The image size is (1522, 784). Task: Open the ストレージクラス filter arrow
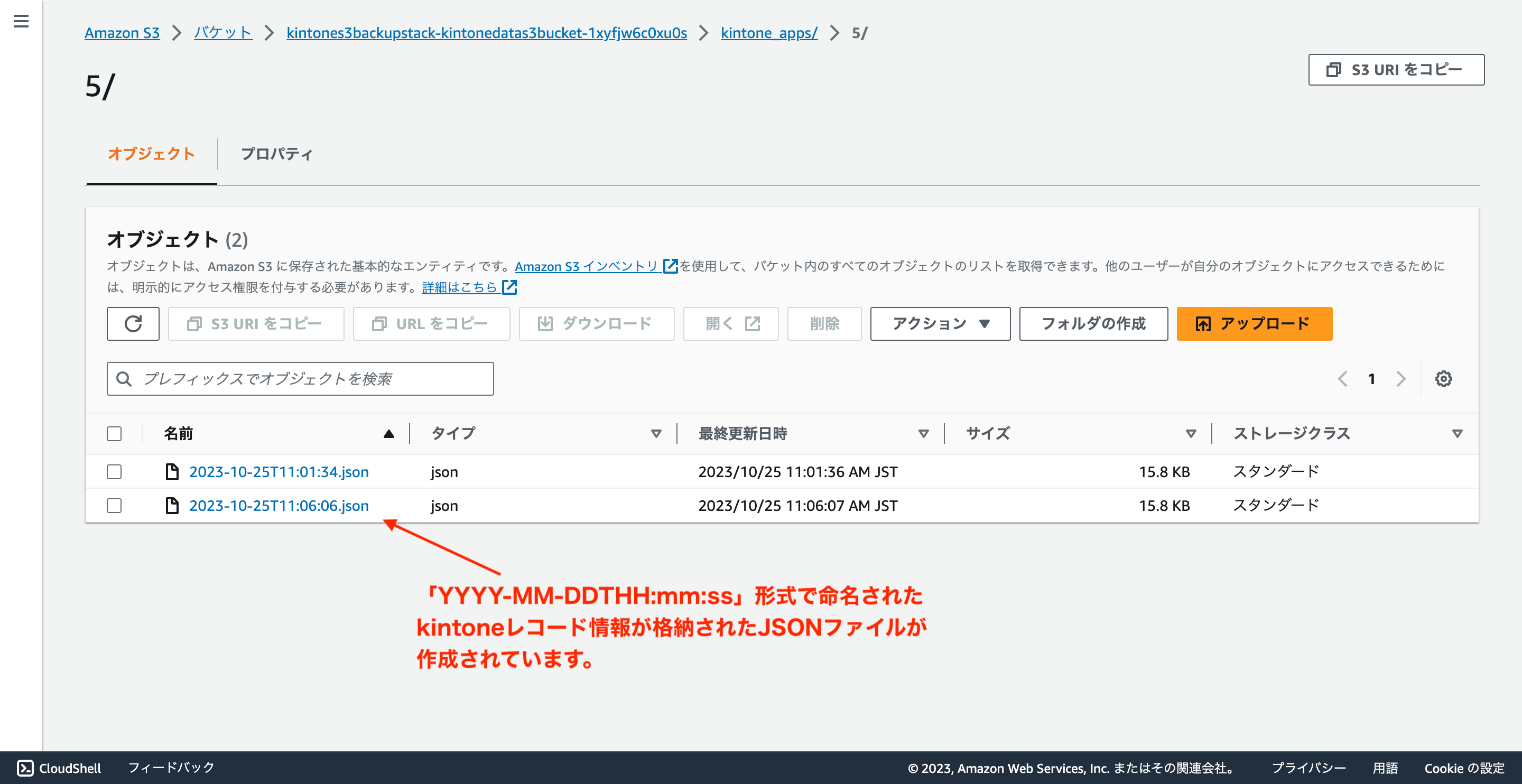pos(1456,433)
